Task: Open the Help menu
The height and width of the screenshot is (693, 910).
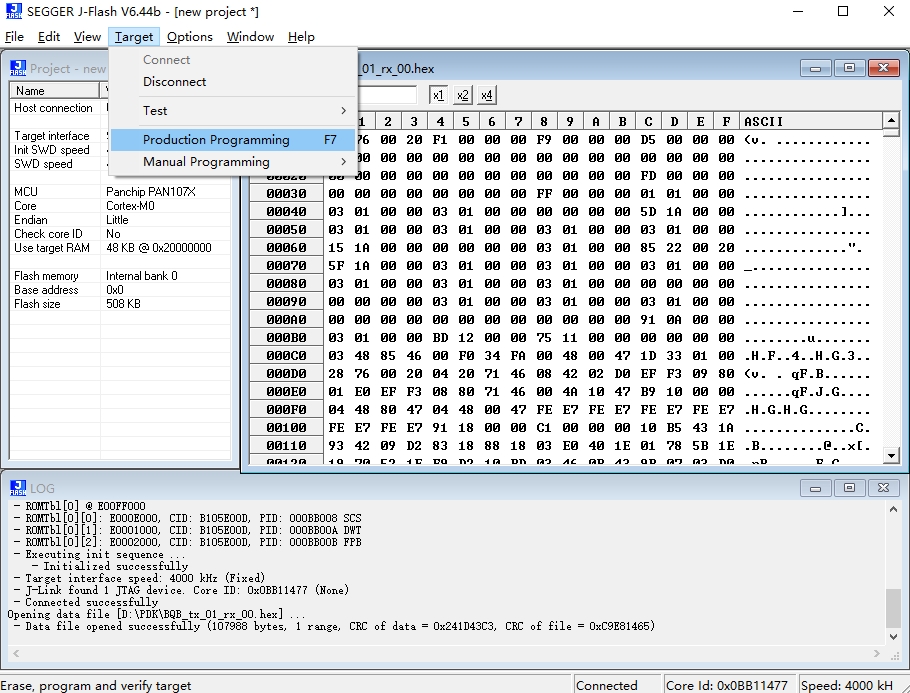Action: click(x=301, y=37)
